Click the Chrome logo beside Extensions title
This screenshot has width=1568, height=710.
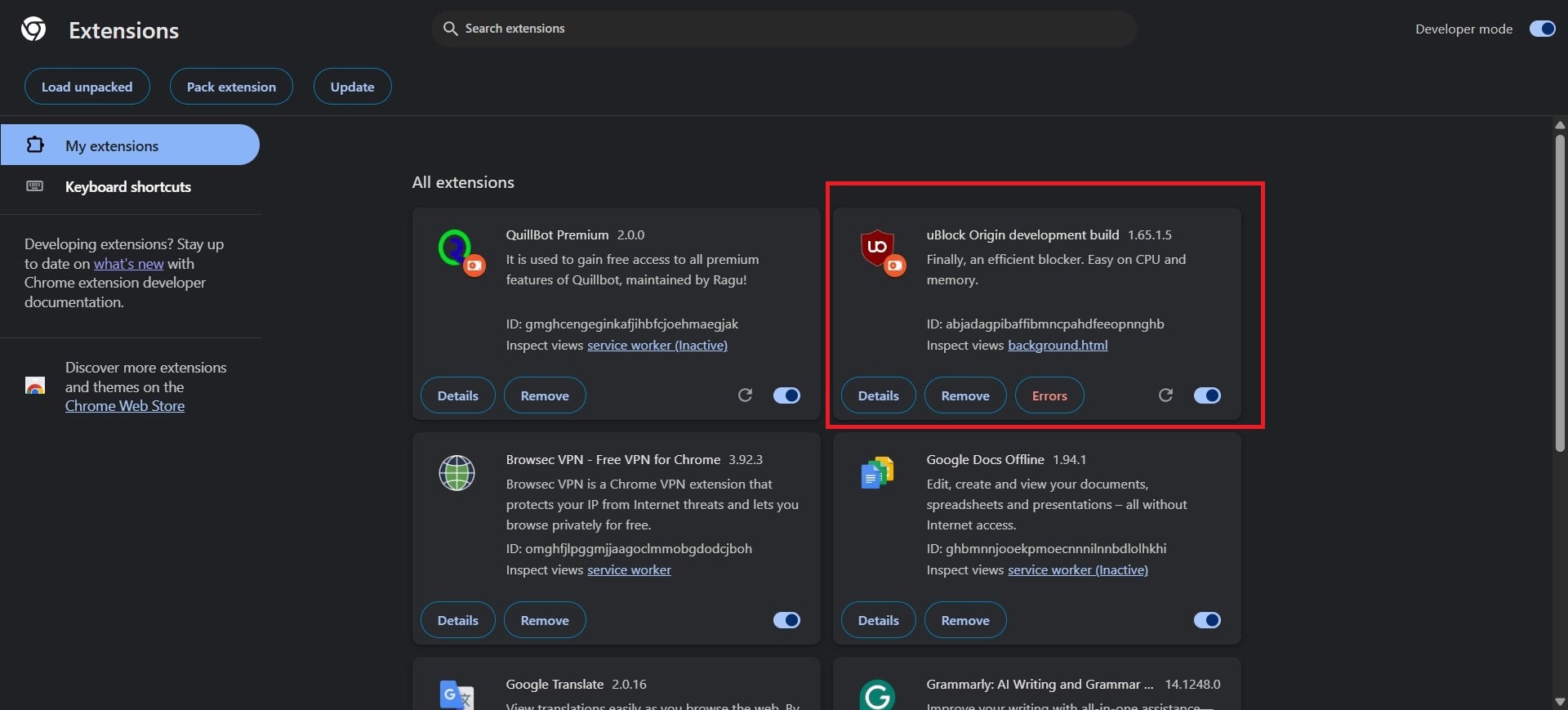33,30
